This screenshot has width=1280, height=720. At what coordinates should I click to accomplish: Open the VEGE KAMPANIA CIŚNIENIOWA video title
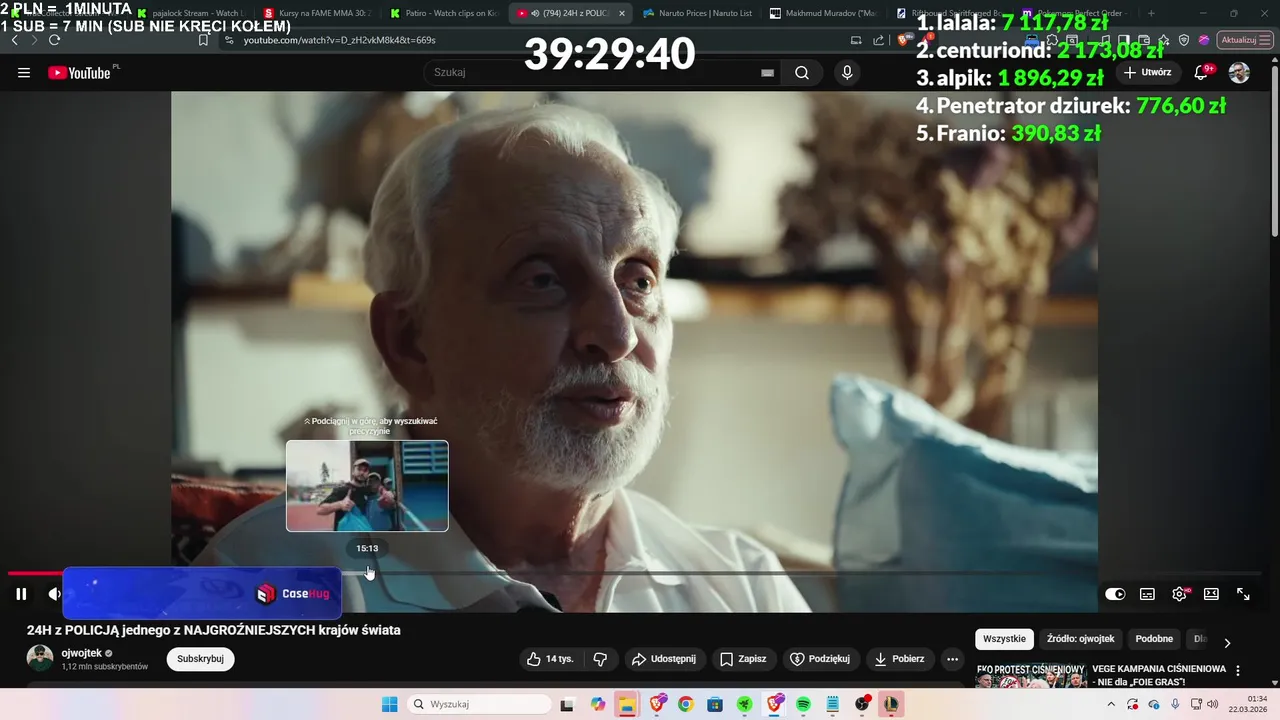tap(1159, 675)
